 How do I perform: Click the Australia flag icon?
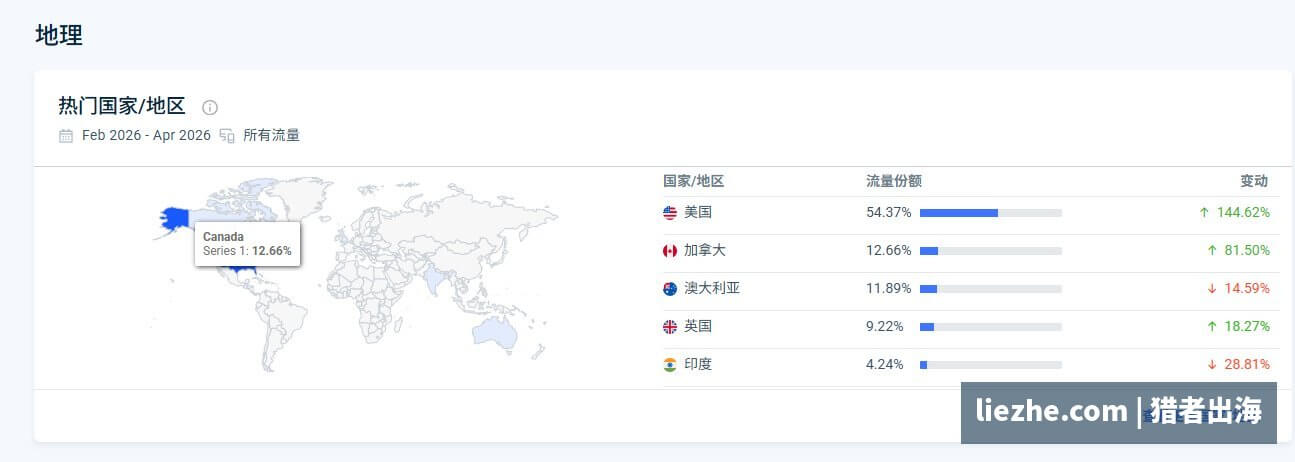[670, 289]
